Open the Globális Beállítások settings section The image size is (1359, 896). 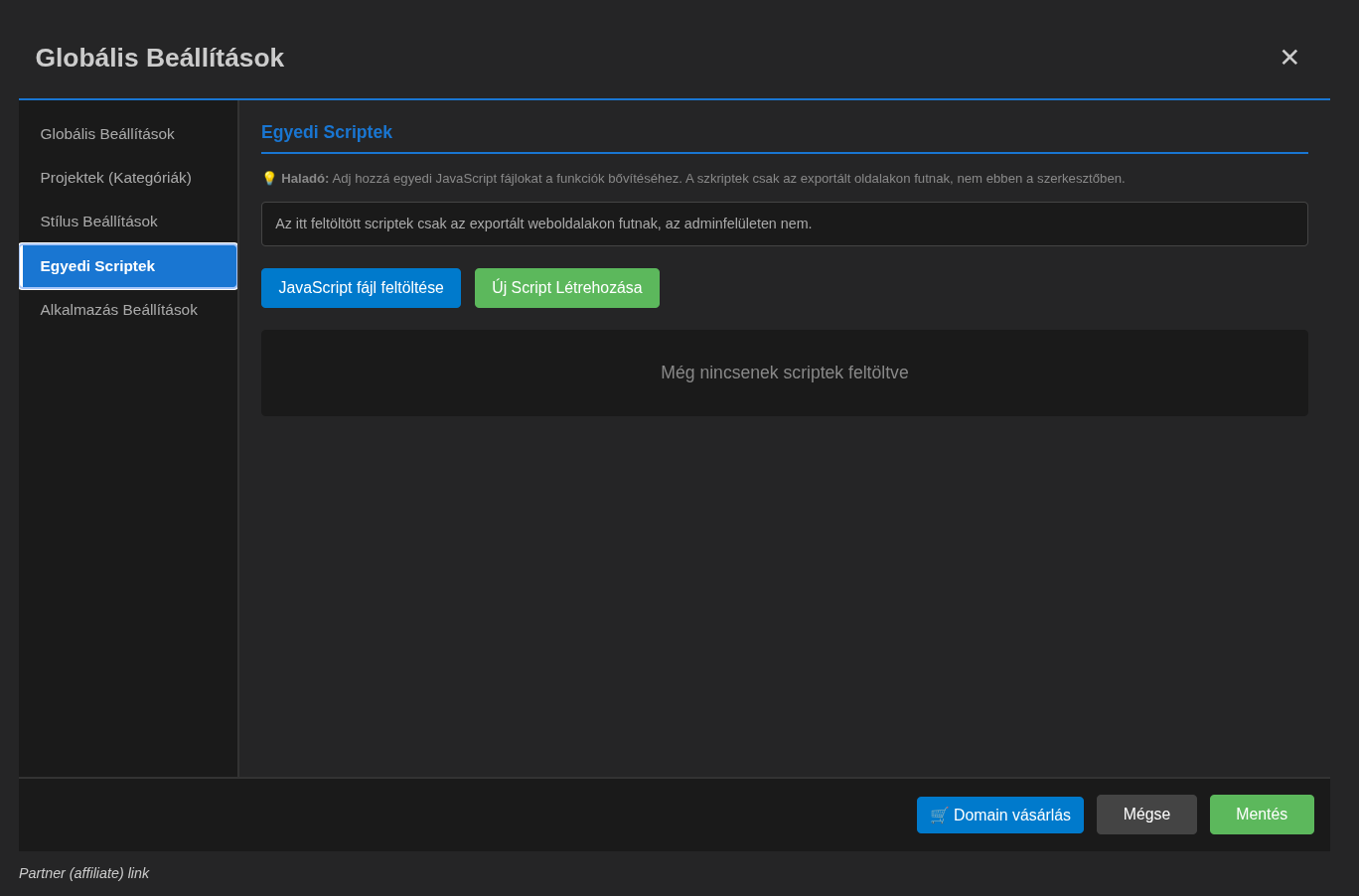pos(107,134)
